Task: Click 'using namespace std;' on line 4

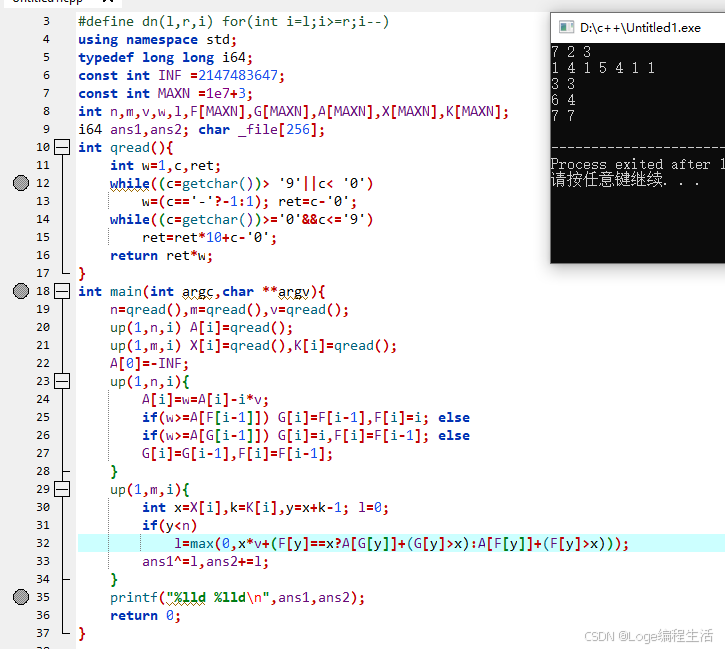Action: [x=158, y=40]
